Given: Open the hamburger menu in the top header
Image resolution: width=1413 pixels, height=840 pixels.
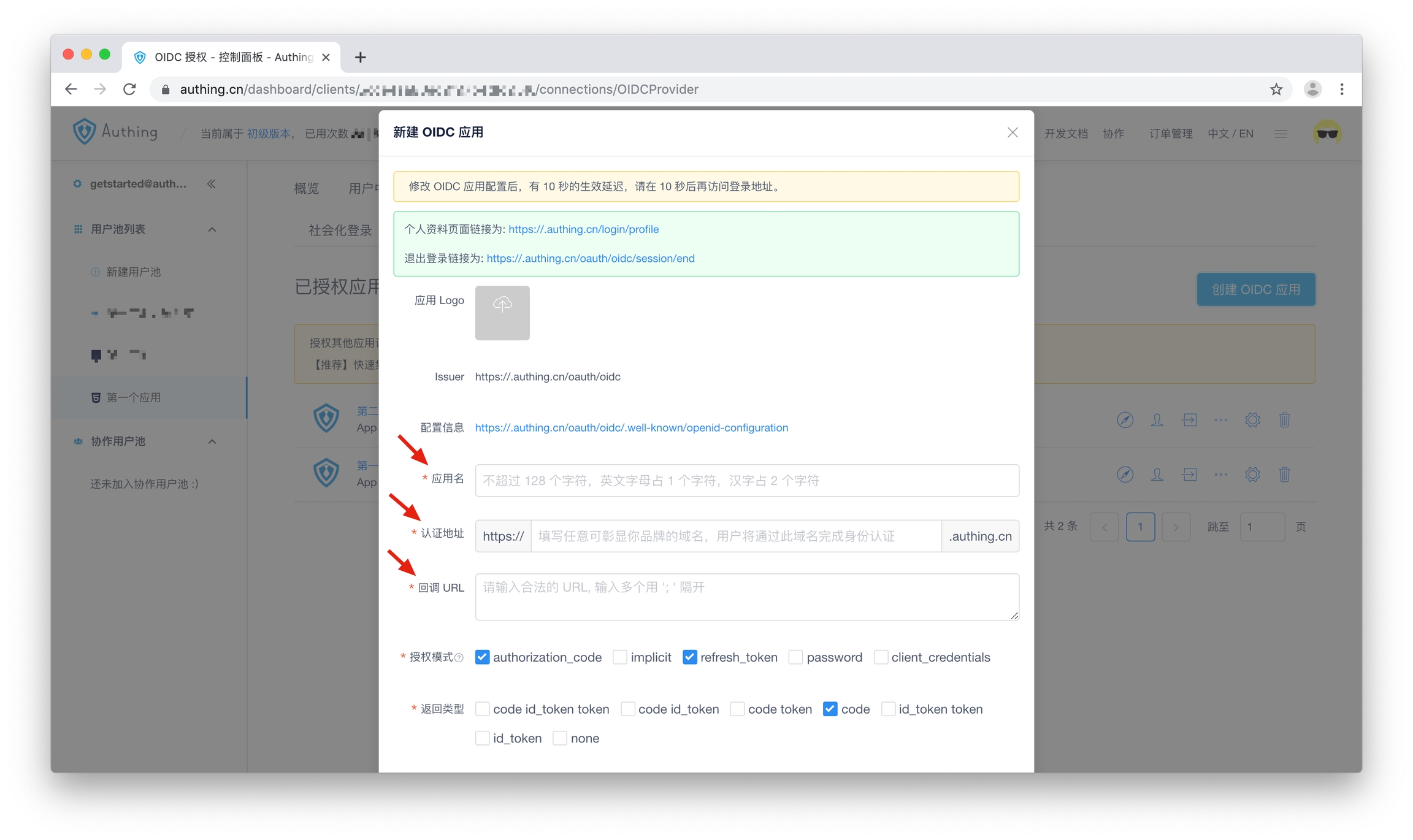Looking at the screenshot, I should (1281, 134).
